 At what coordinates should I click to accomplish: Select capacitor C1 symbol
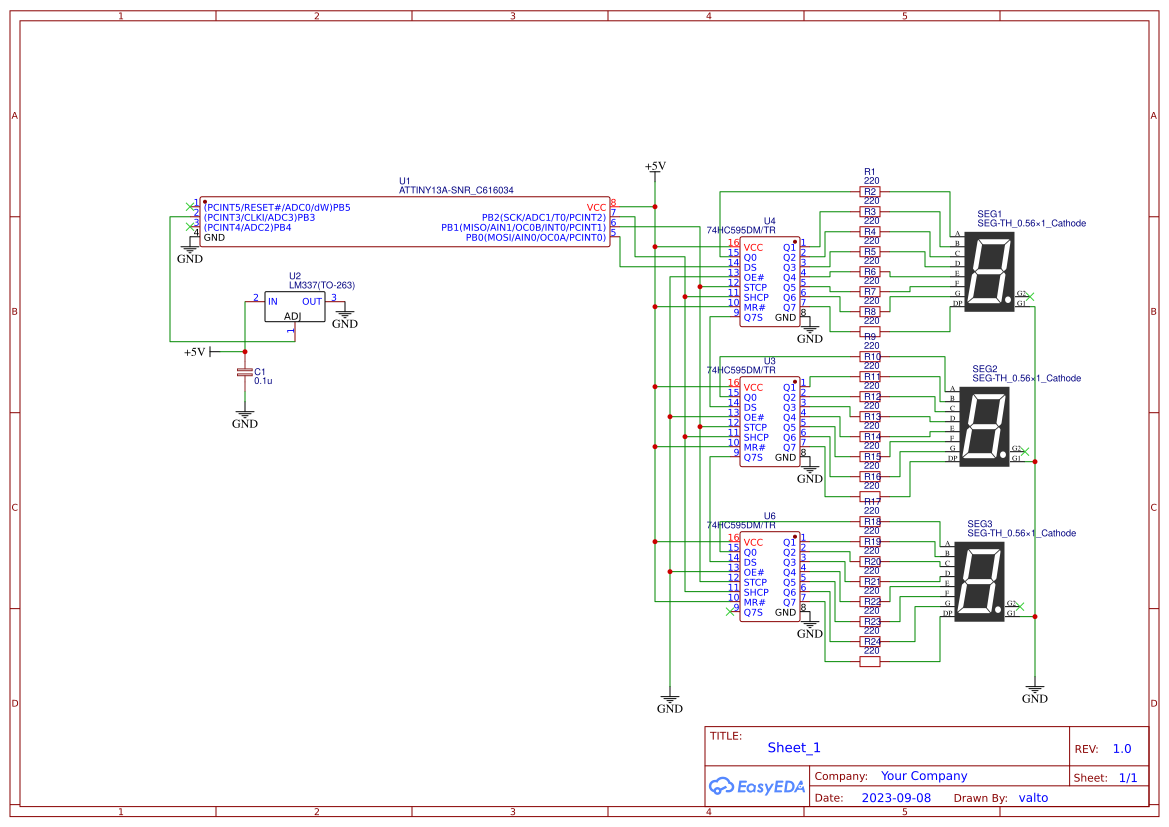243,372
